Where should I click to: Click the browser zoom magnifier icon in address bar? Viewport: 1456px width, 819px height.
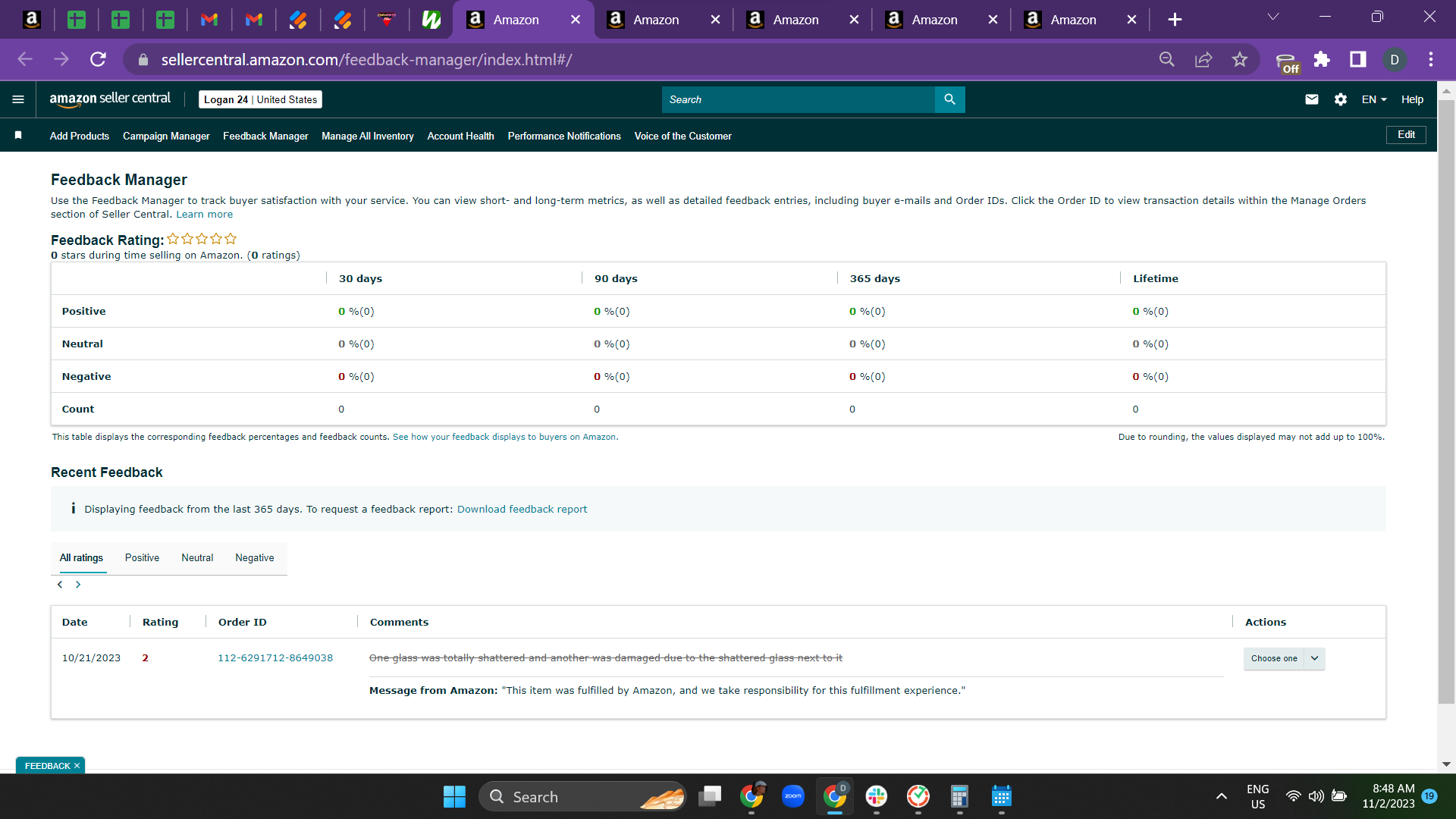(1166, 60)
